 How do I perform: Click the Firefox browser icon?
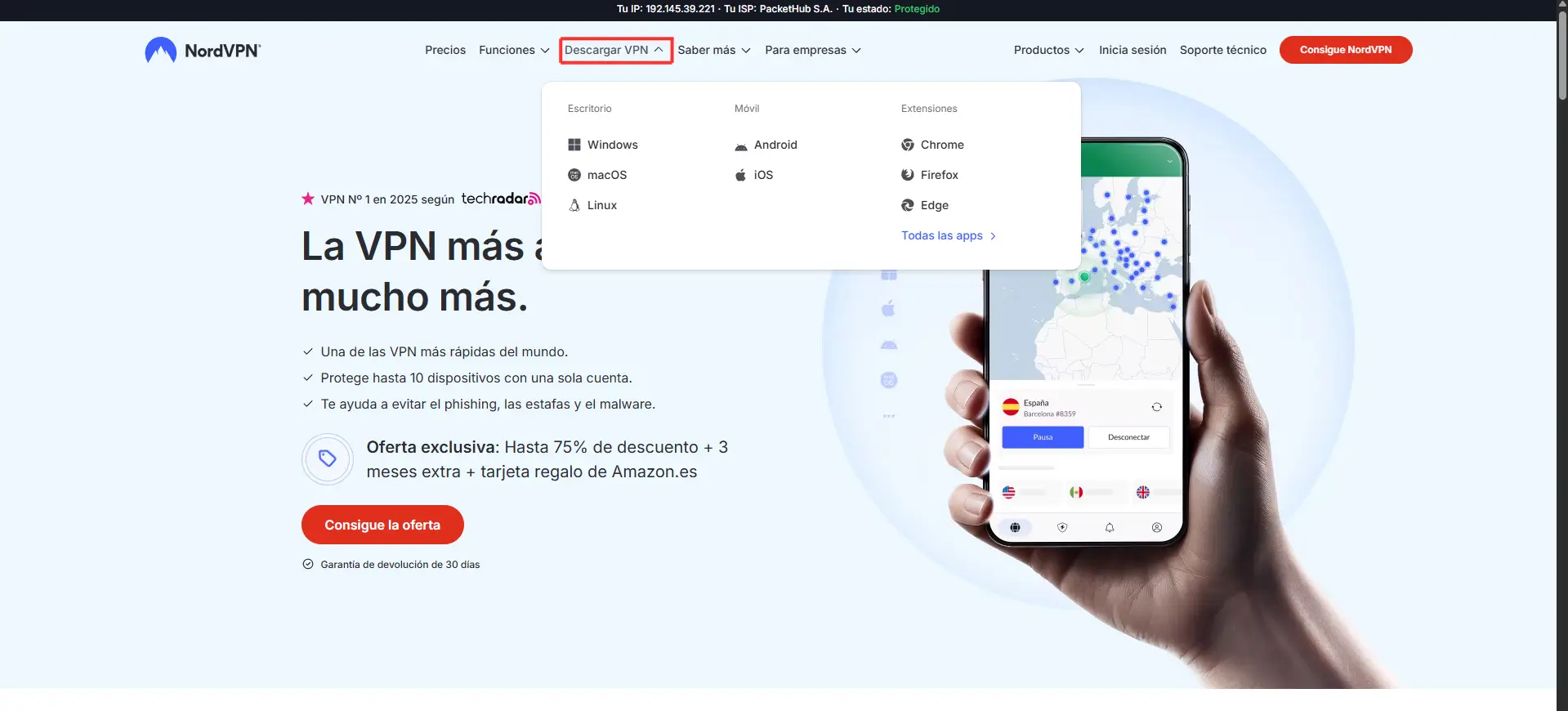(x=908, y=175)
